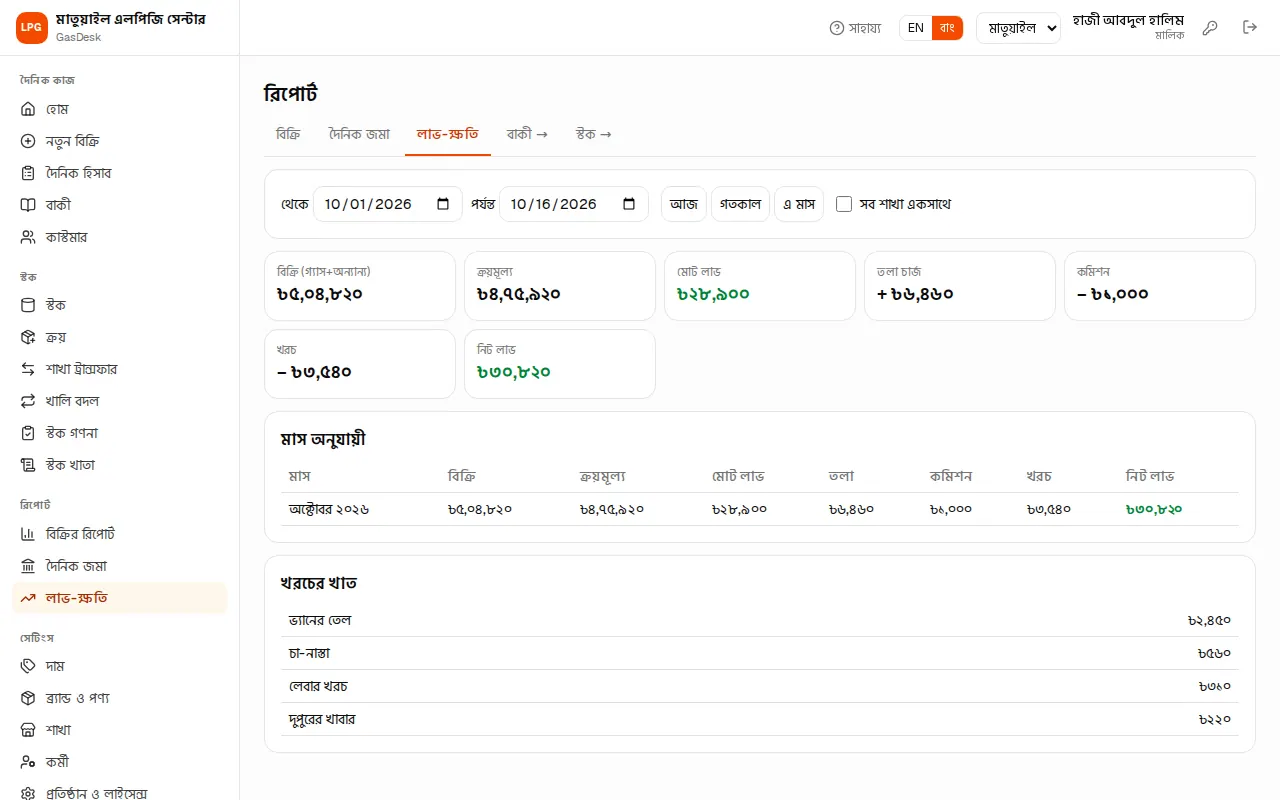Click the logout icon in the header
The image size is (1280, 800).
[x=1250, y=28]
